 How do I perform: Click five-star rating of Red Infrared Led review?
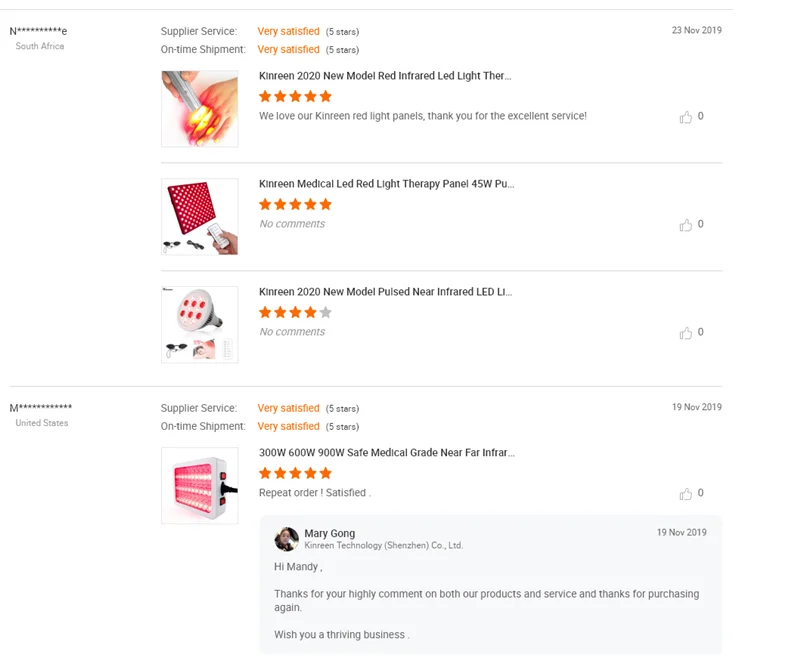295,97
